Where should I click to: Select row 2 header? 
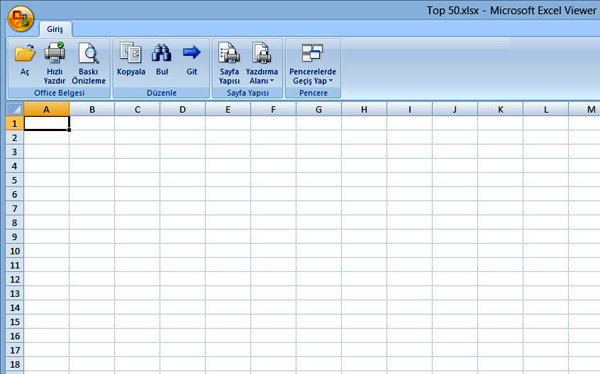tap(15, 137)
